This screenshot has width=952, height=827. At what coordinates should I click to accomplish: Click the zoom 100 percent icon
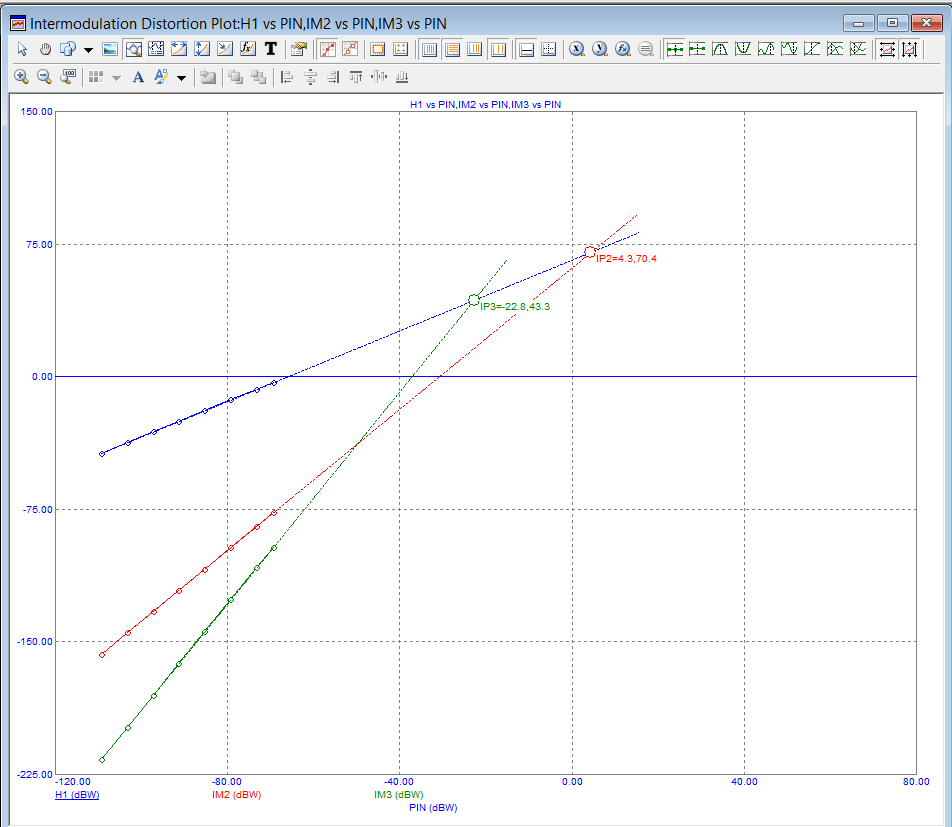pyautogui.click(x=67, y=77)
